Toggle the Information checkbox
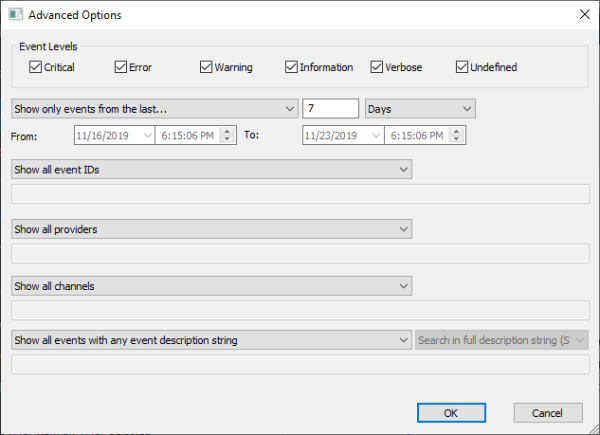The height and width of the screenshot is (435, 600). 291,68
